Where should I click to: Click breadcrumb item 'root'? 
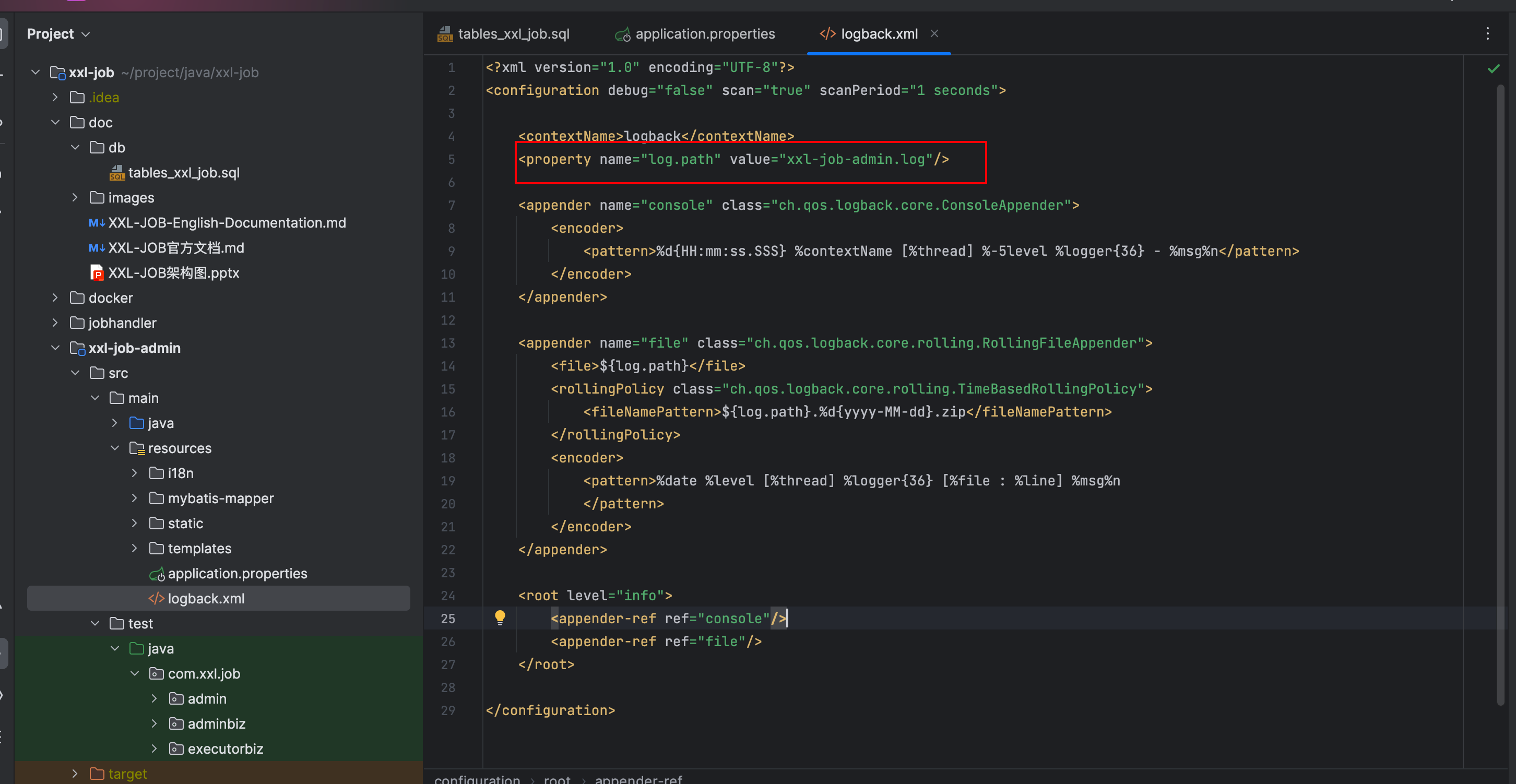point(556,779)
